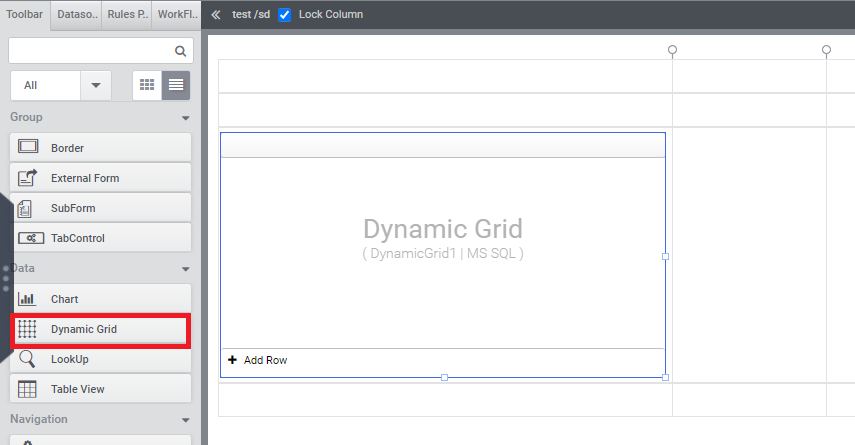
Task: Click the SubForm icon
Action: pyautogui.click(x=25, y=208)
